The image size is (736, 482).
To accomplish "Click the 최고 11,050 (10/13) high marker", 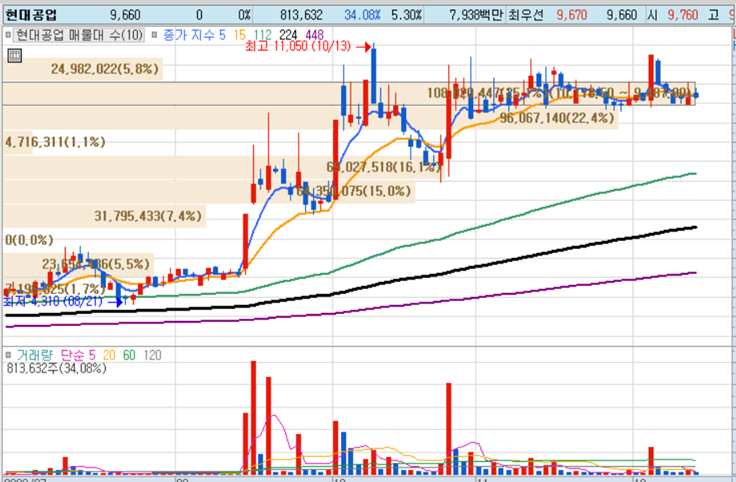I will click(x=298, y=46).
